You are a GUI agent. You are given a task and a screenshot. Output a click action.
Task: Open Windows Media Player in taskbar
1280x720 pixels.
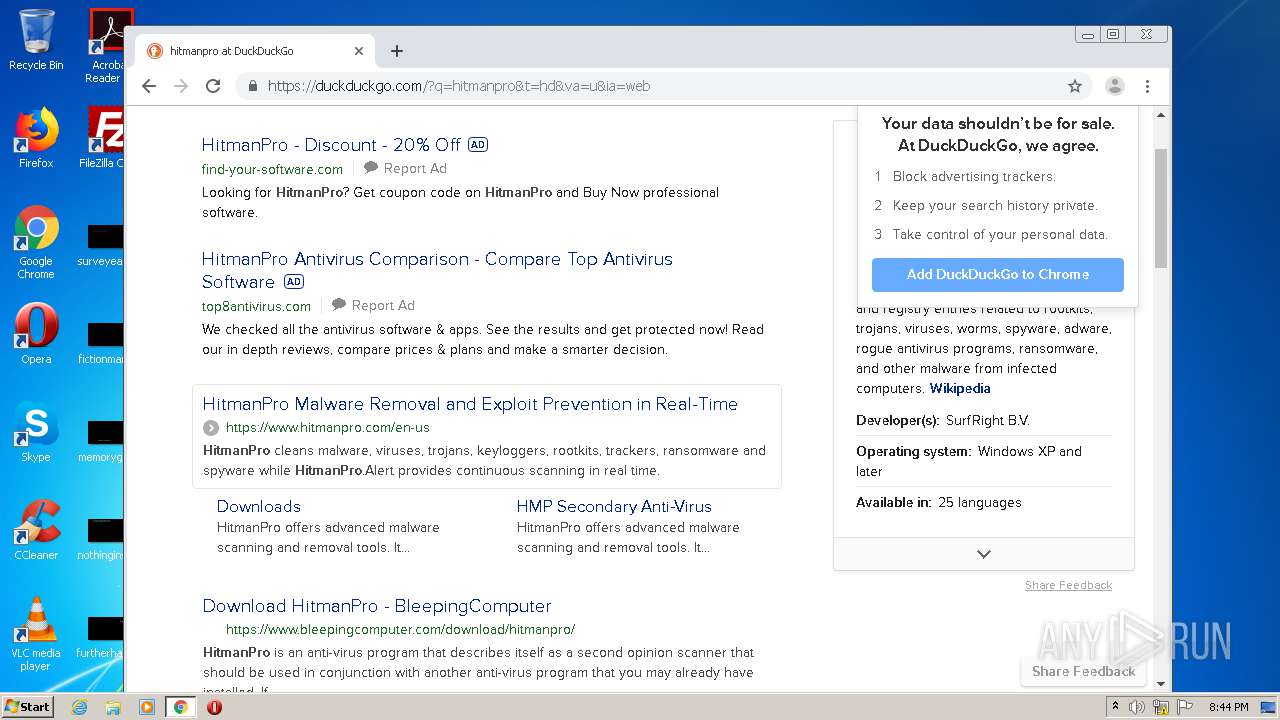(147, 707)
